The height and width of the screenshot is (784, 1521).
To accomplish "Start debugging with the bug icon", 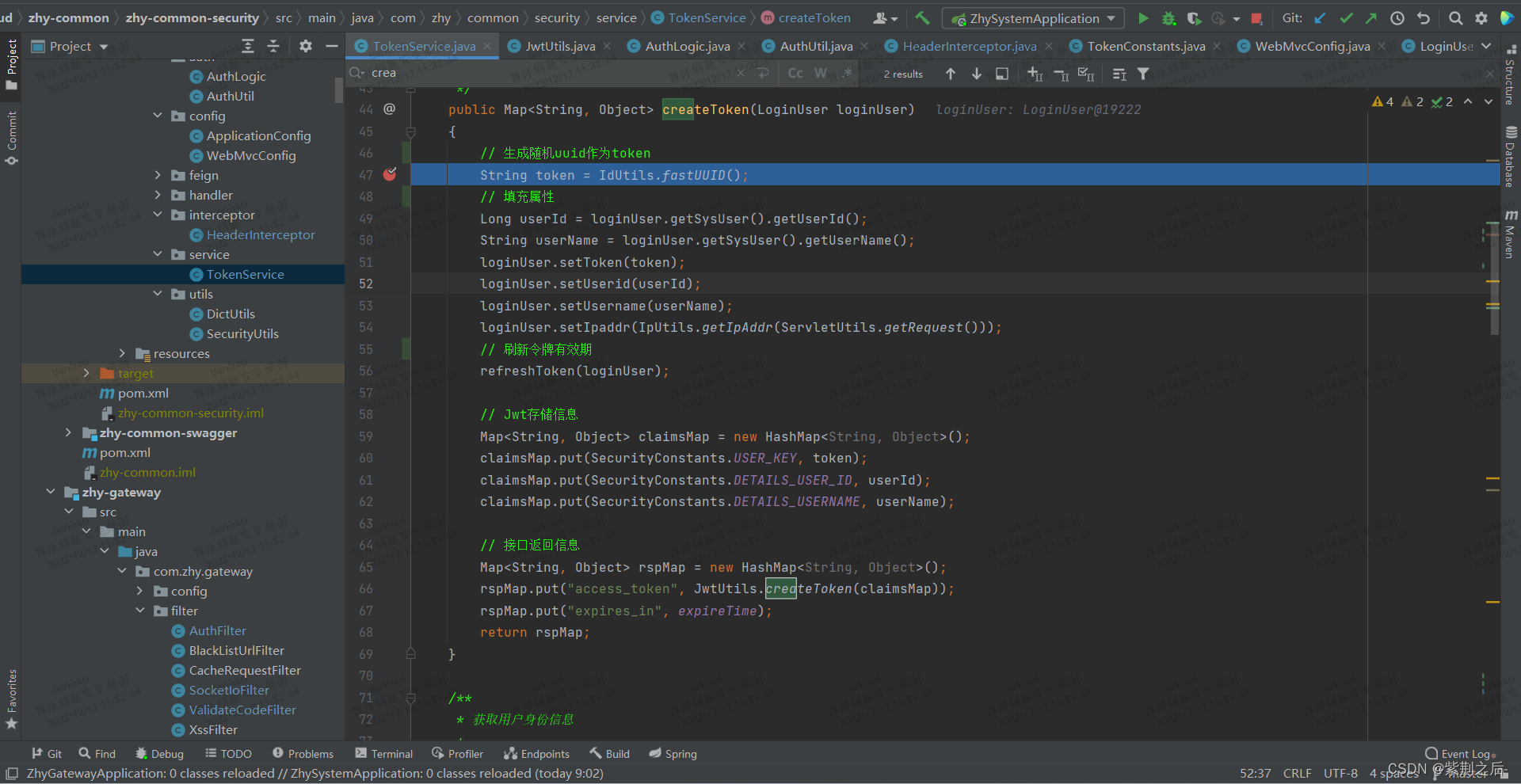I will click(1168, 18).
